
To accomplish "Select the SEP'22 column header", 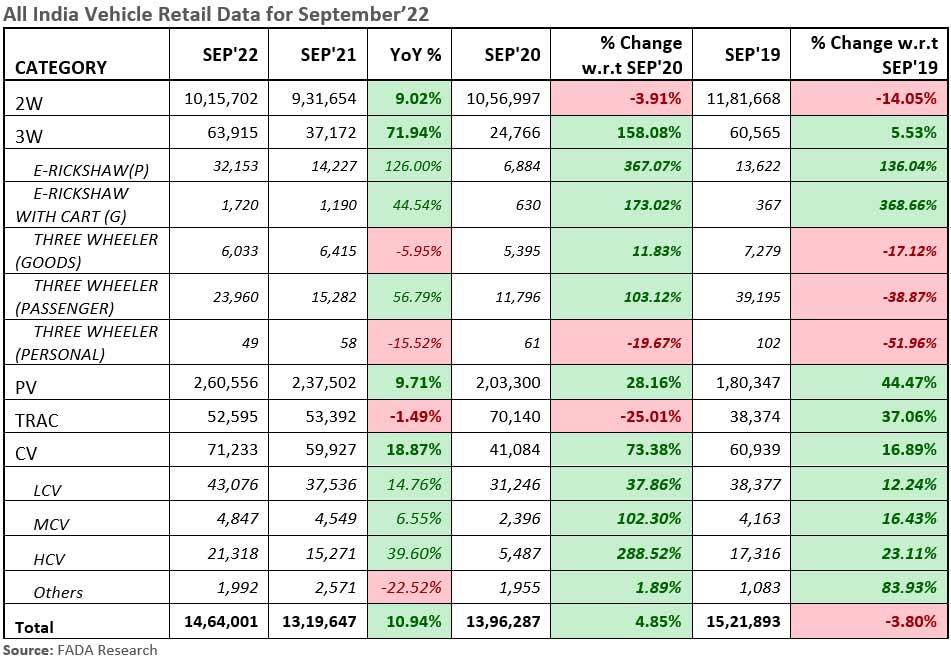I will point(229,55).
